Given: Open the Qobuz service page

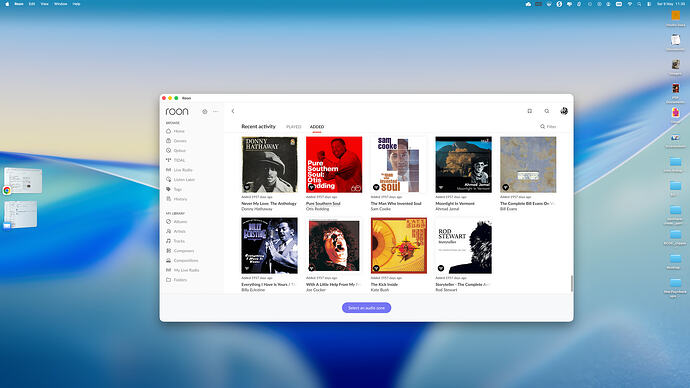Looking at the screenshot, I should pos(176,150).
